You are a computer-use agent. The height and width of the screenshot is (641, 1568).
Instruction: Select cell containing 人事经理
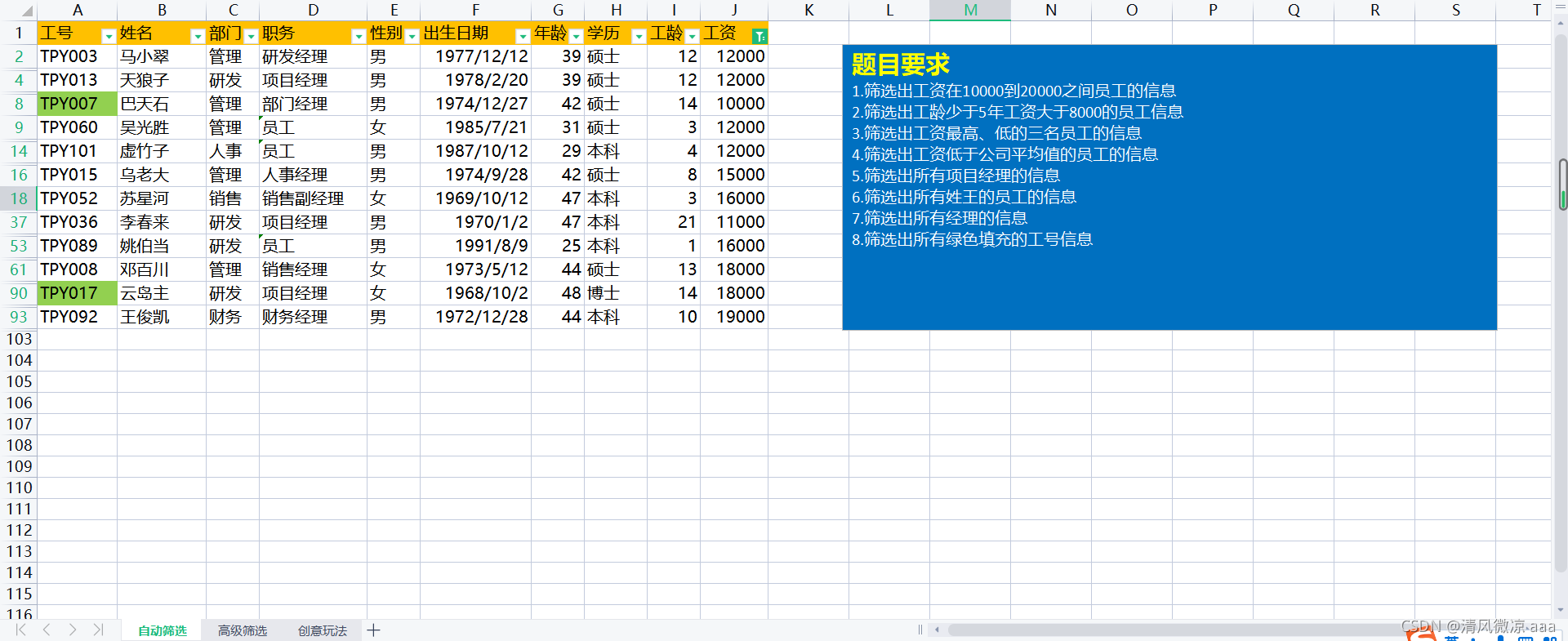(313, 175)
